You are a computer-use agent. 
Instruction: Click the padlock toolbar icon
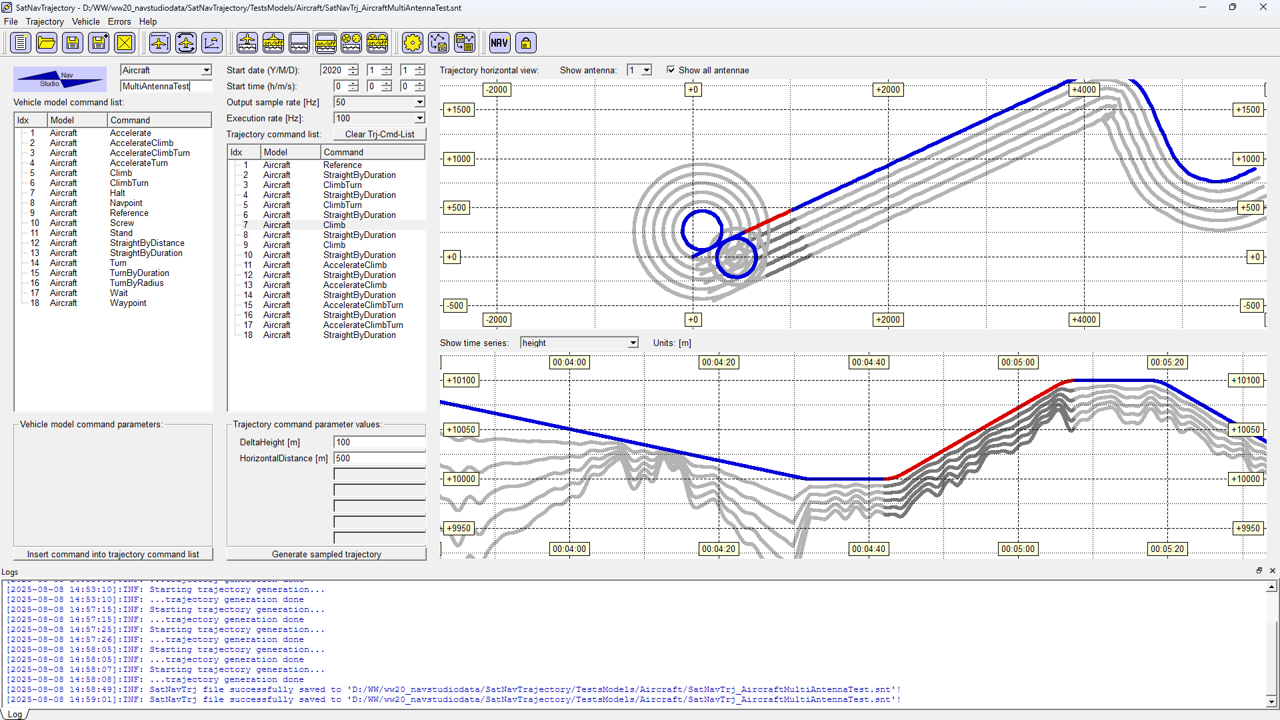click(x=525, y=42)
